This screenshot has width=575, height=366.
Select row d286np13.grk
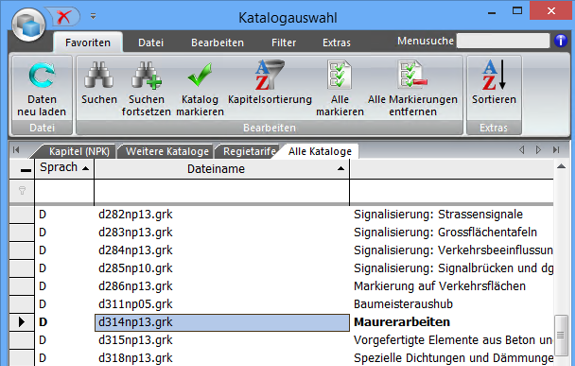point(135,286)
